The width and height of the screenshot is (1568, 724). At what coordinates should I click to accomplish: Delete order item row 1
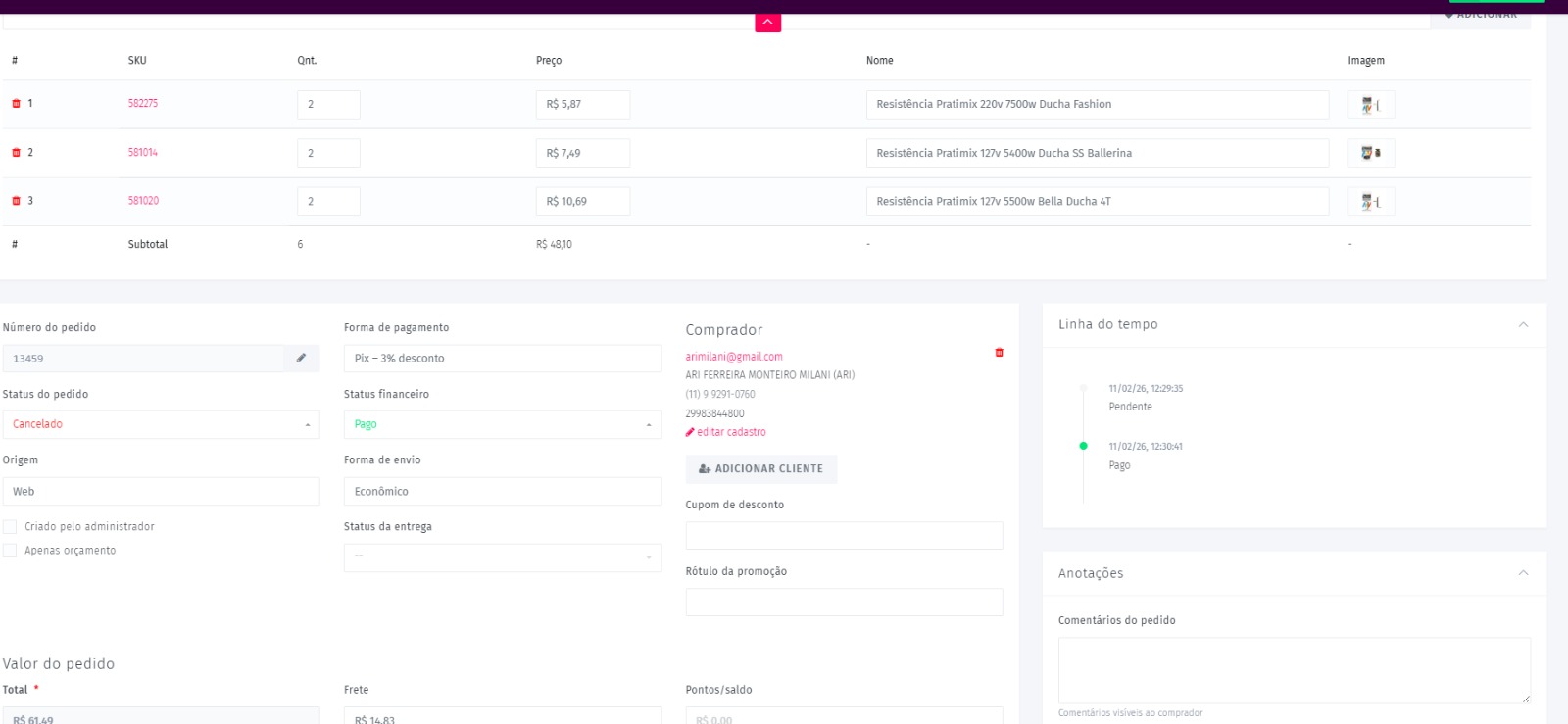16,104
